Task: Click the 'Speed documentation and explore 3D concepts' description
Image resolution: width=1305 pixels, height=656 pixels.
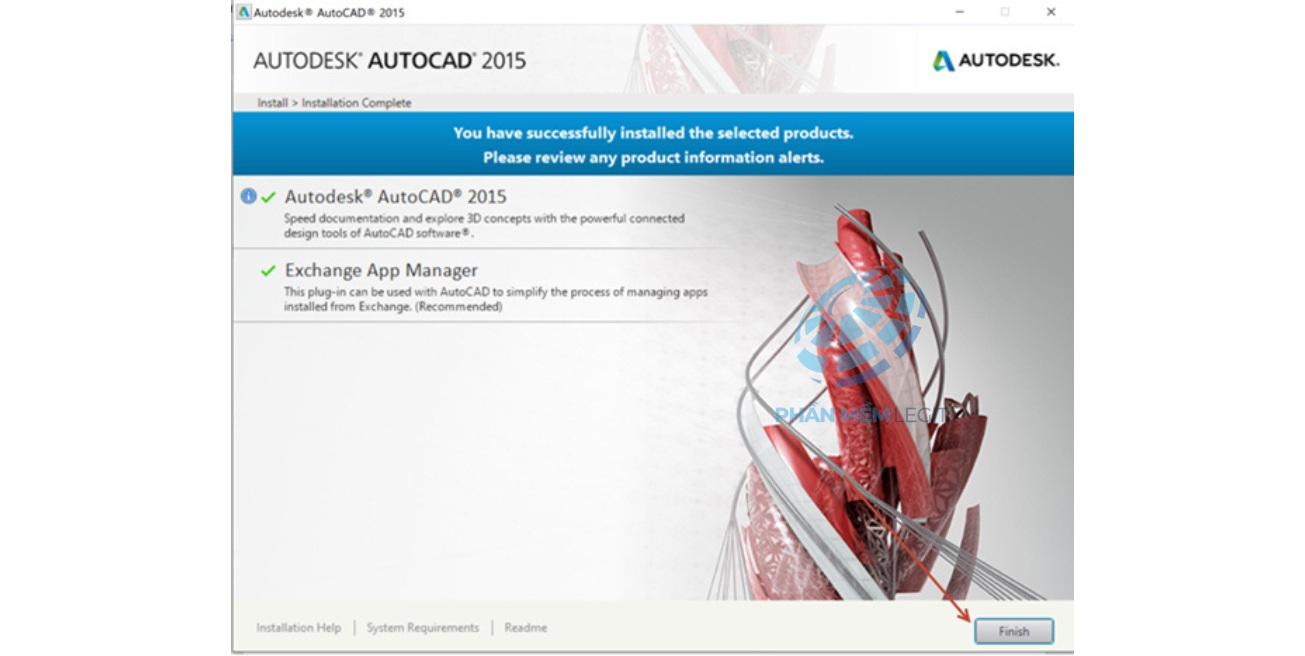Action: click(x=484, y=225)
